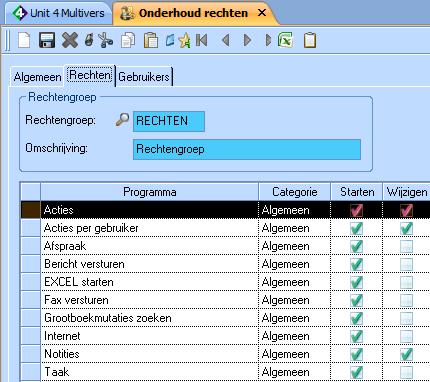Toggle Starten for Fax versturen
This screenshot has height=382, width=430.
coord(356,300)
